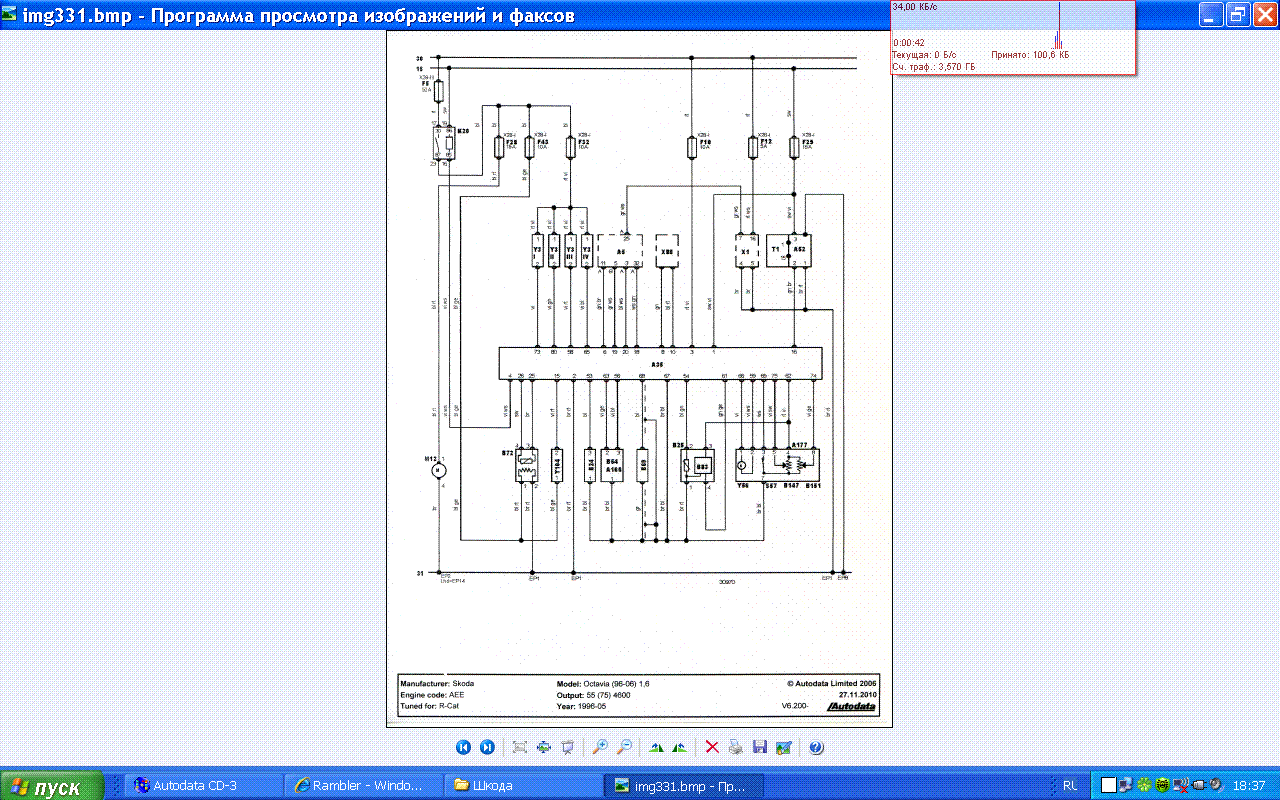
Task: Open the Start menu (пуск)
Action: 52,786
